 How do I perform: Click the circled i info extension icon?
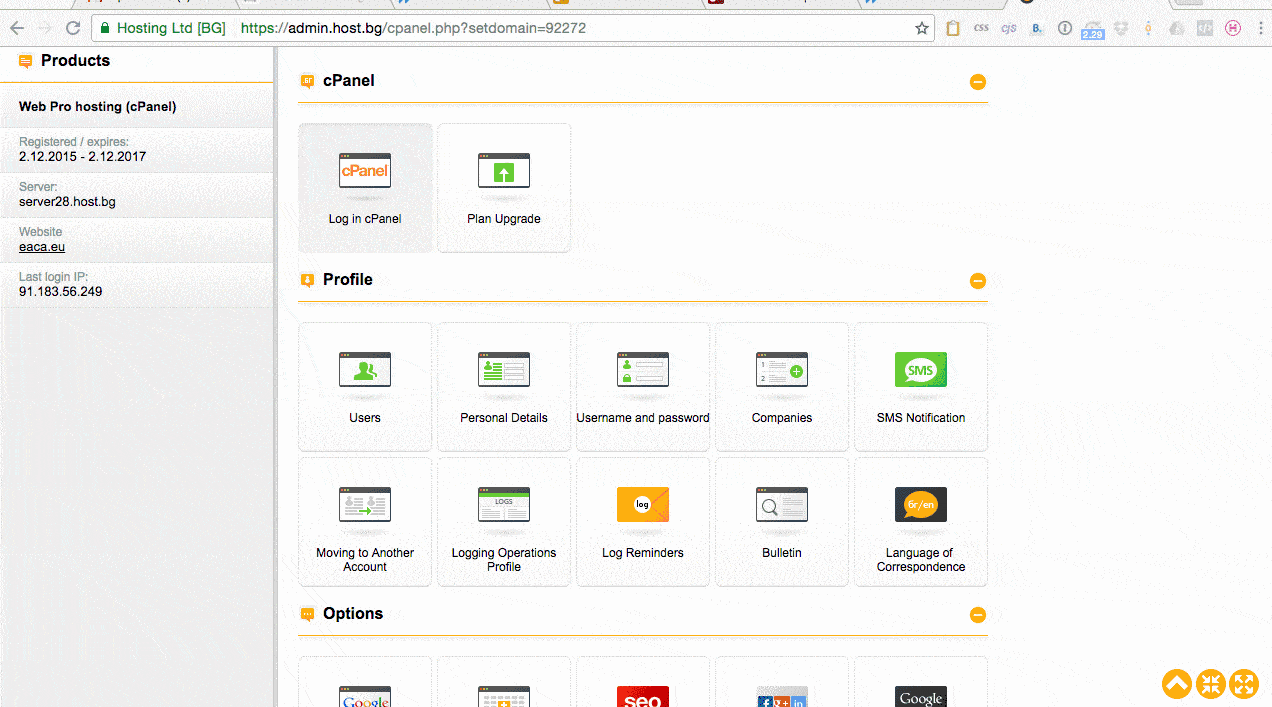[1065, 28]
